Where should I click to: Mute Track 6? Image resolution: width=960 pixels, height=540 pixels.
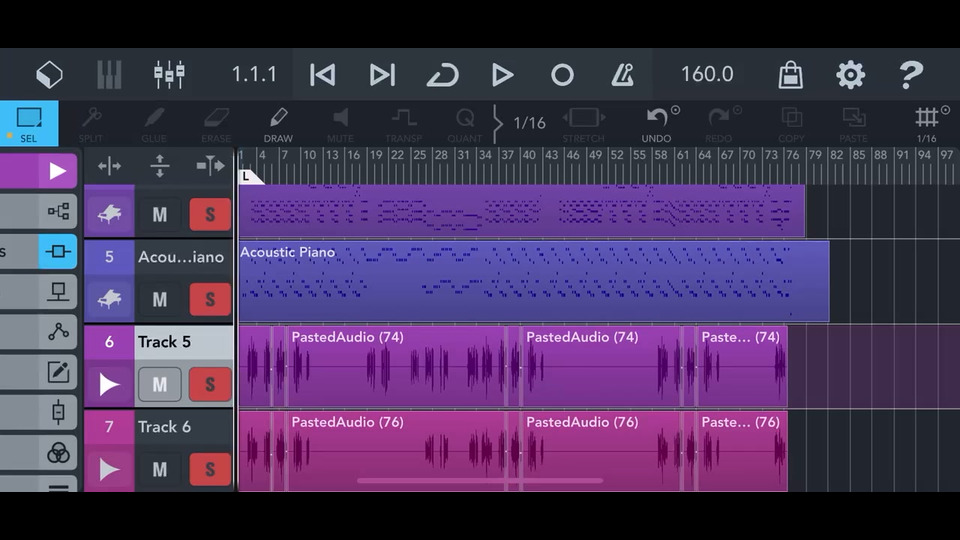tap(160, 470)
